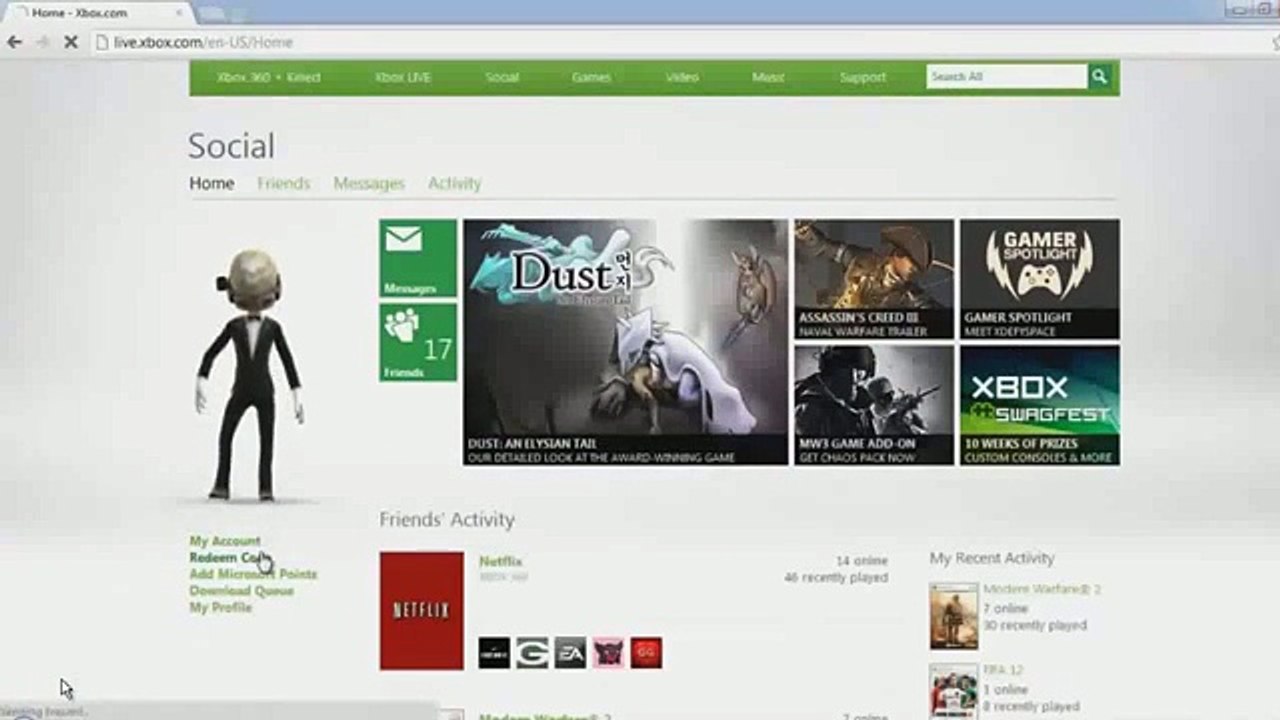The width and height of the screenshot is (1280, 720).
Task: Stop page loading with the X button
Action: pos(71,42)
